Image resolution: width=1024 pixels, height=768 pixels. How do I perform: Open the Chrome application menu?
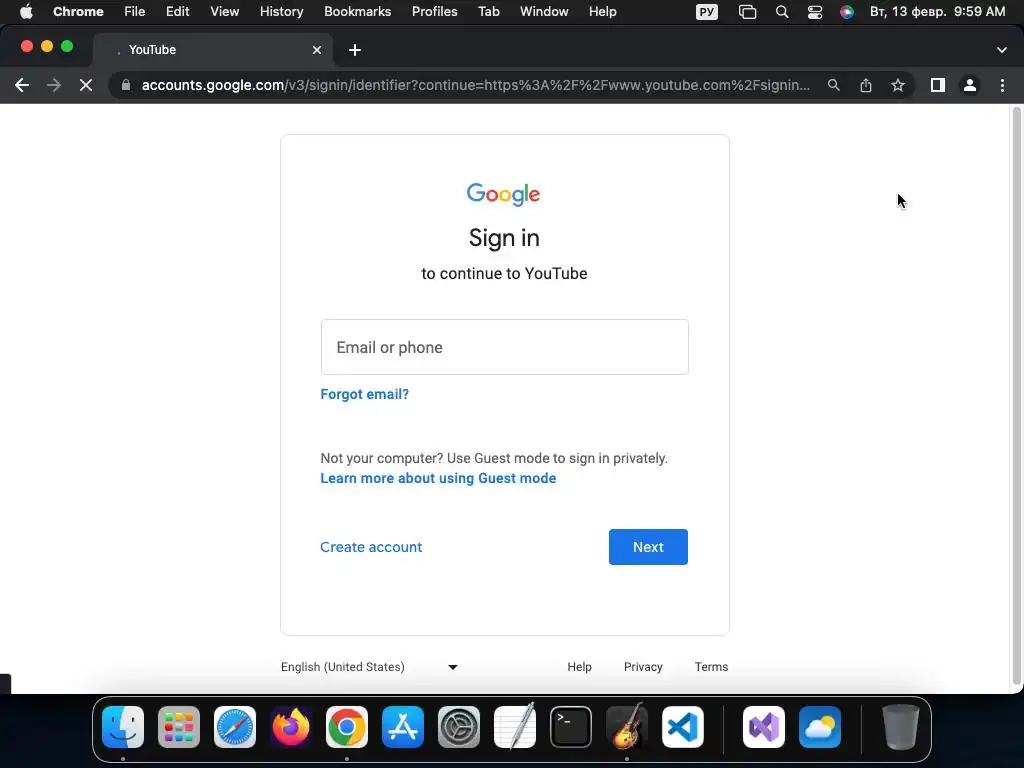coord(78,11)
